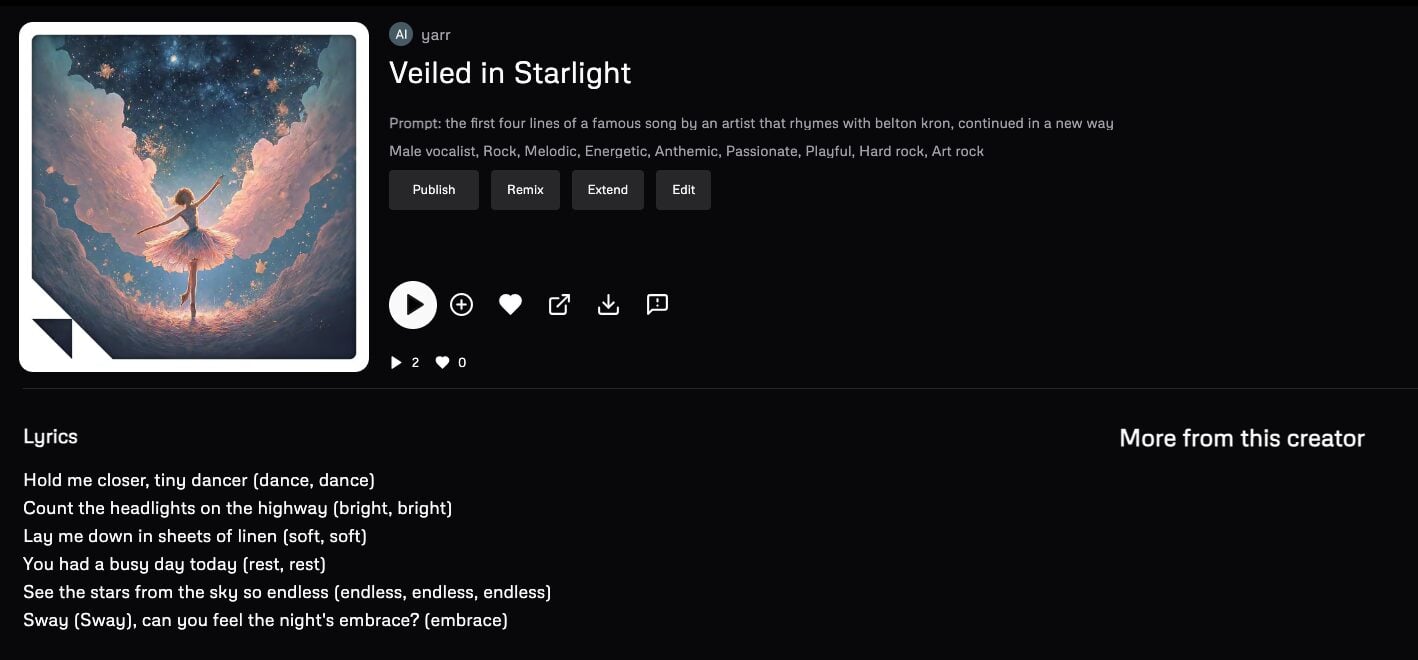1418x660 pixels.
Task: Select the Hard rock genre tag
Action: point(891,152)
